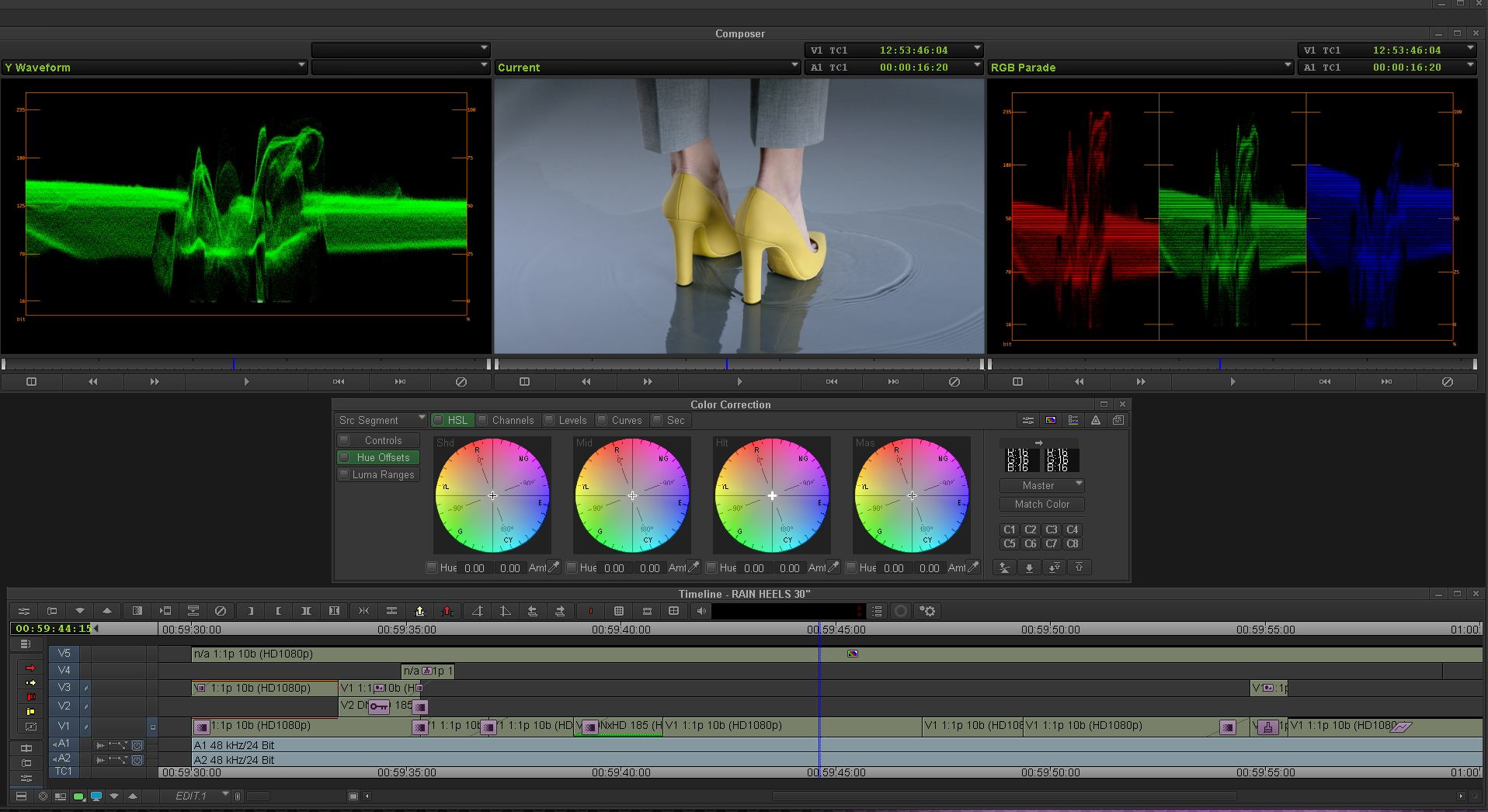
Task: Open the Master match type dropdown
Action: pos(1041,485)
